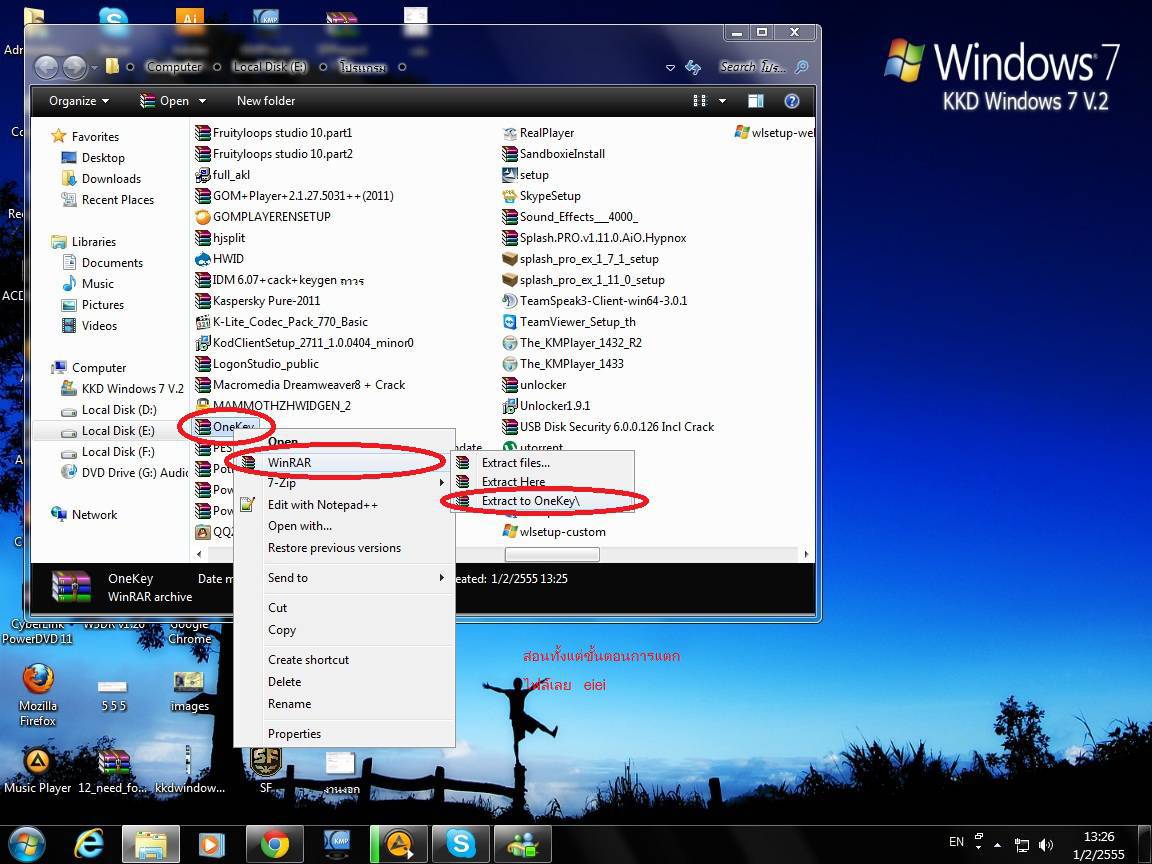Click Computer in the address breadcrumb
Image resolution: width=1152 pixels, height=864 pixels.
pyautogui.click(x=173, y=67)
